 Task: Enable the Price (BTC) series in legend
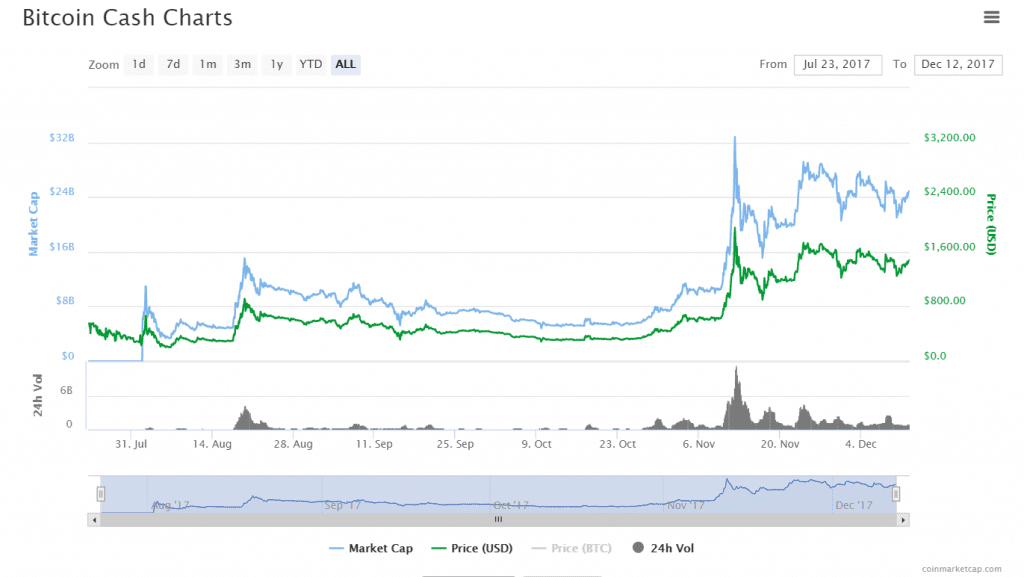572,548
